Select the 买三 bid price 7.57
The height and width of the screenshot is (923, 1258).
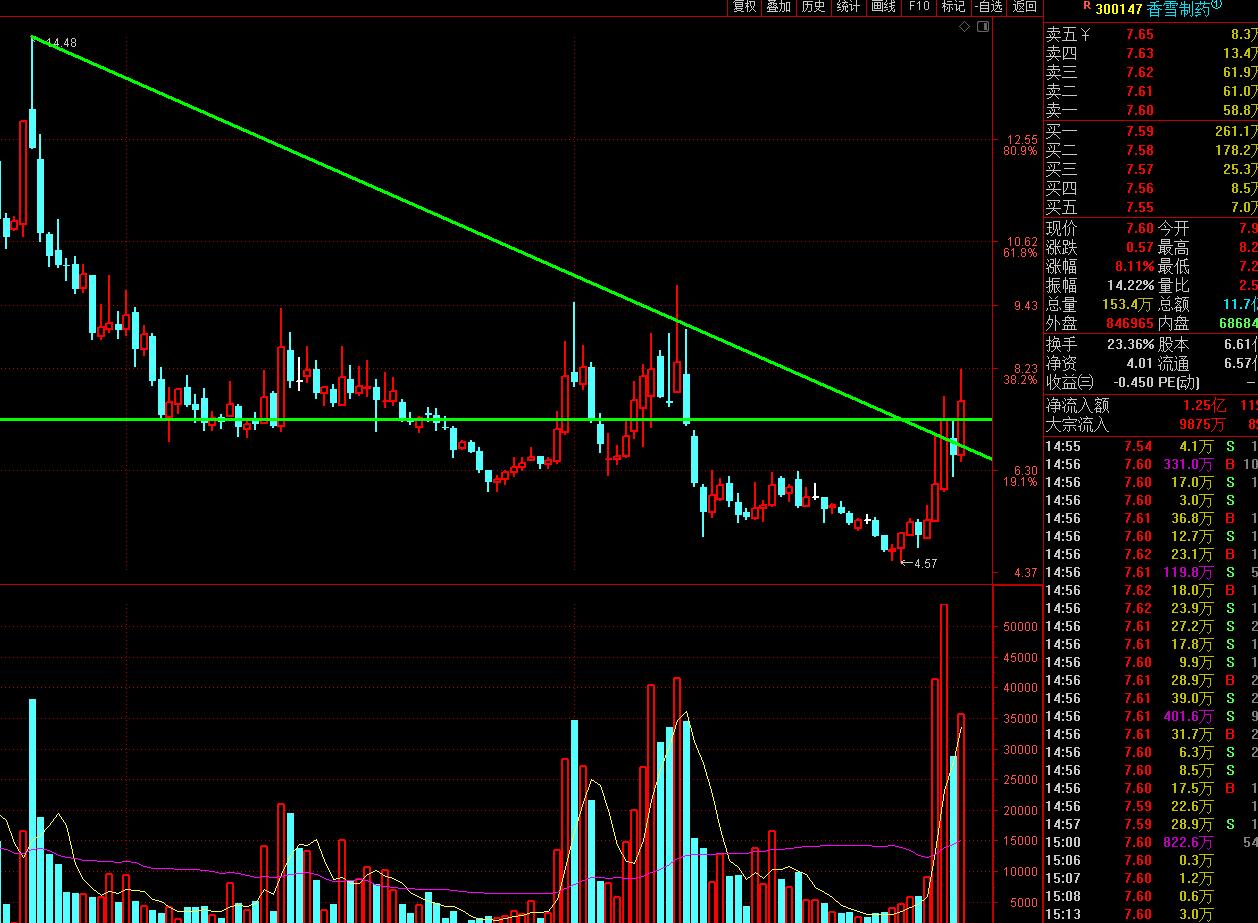pos(1140,169)
